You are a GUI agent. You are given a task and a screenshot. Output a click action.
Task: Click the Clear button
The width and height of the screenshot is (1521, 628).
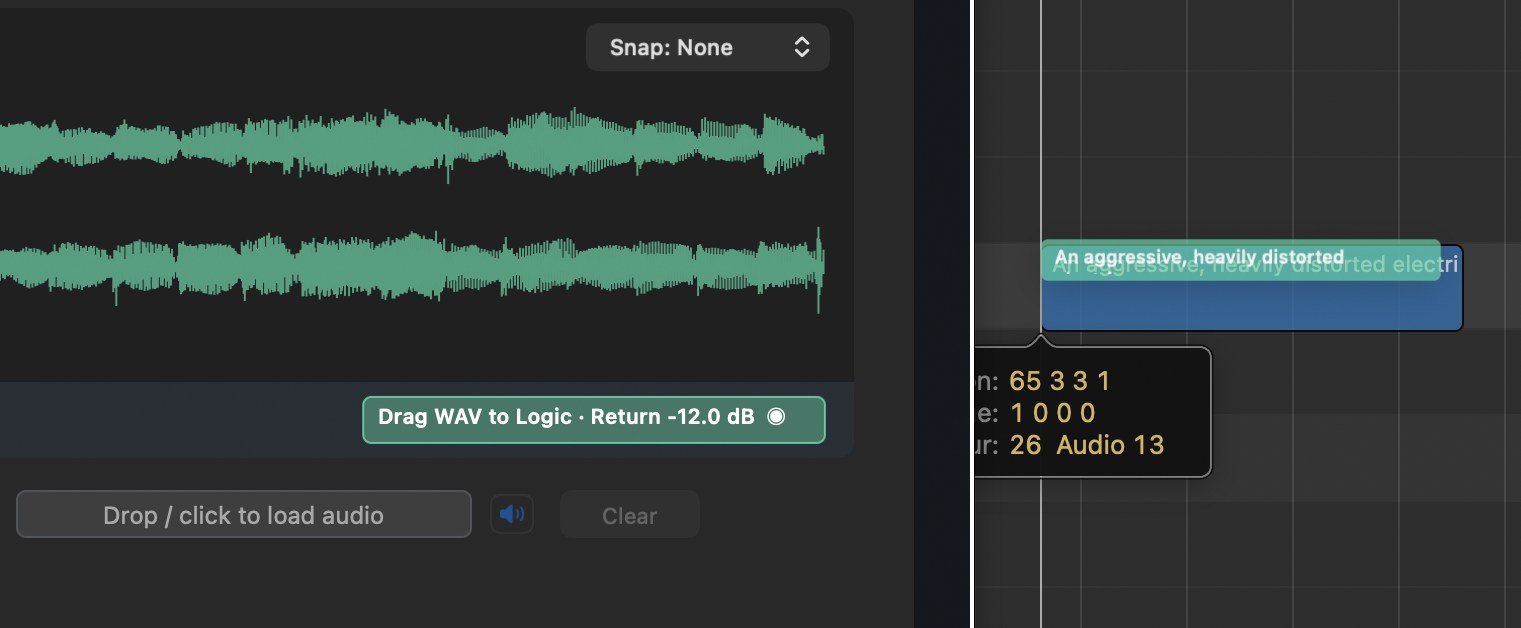click(629, 515)
